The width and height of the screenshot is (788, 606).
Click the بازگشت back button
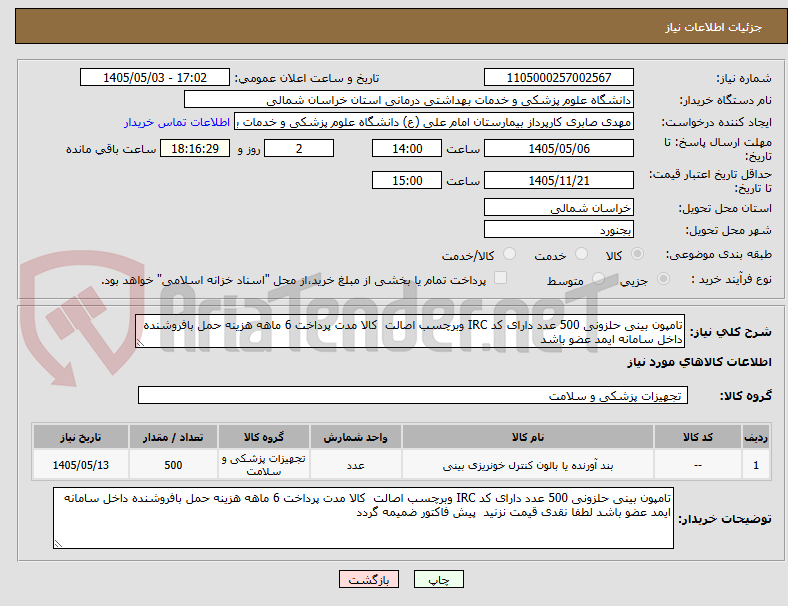pos(369,579)
